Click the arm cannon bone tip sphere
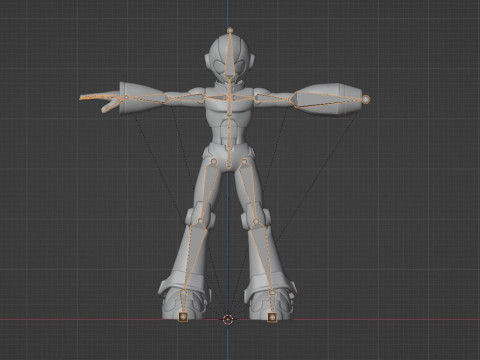 point(366,99)
